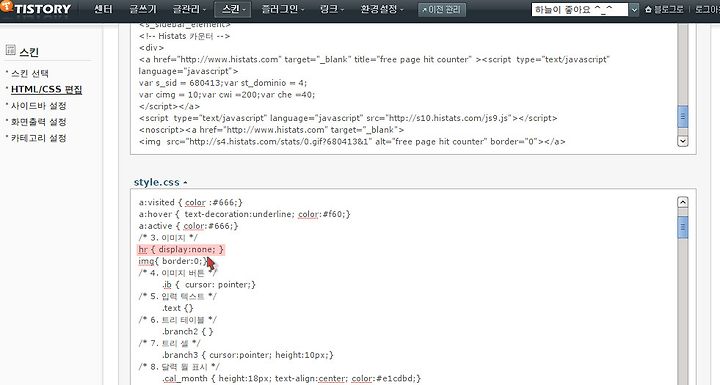Viewport: 720px width, 385px height.
Task: Click the line '.text {}'
Action: tap(178, 308)
